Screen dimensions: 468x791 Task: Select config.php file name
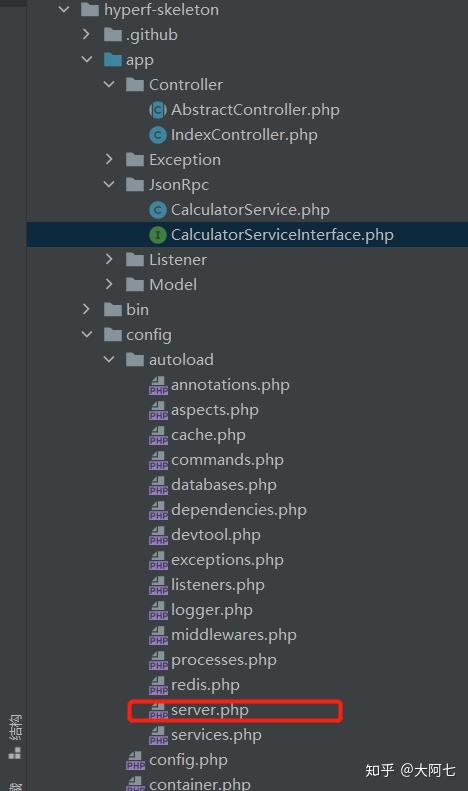(x=188, y=760)
